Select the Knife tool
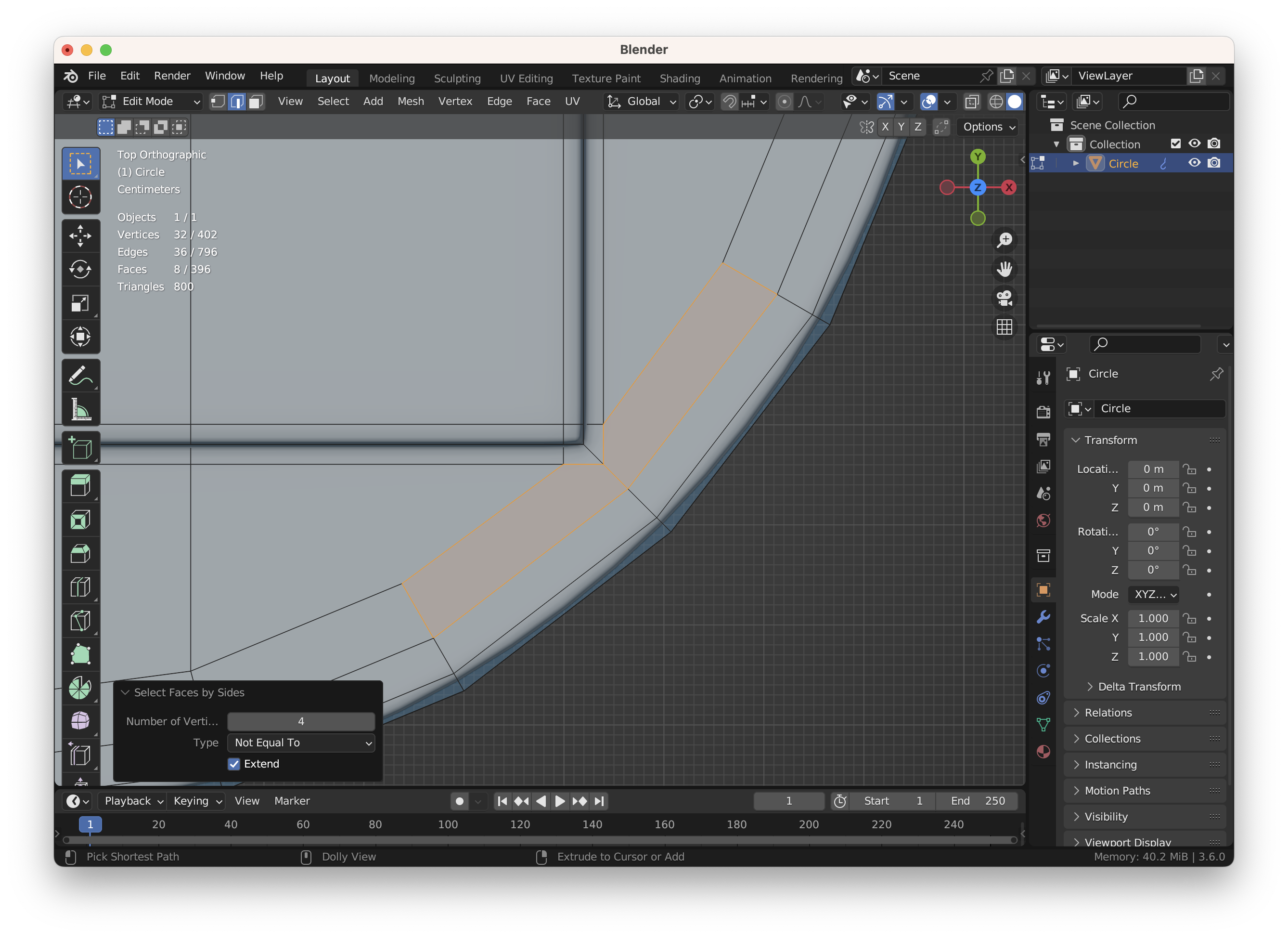1288x938 pixels. (x=80, y=620)
